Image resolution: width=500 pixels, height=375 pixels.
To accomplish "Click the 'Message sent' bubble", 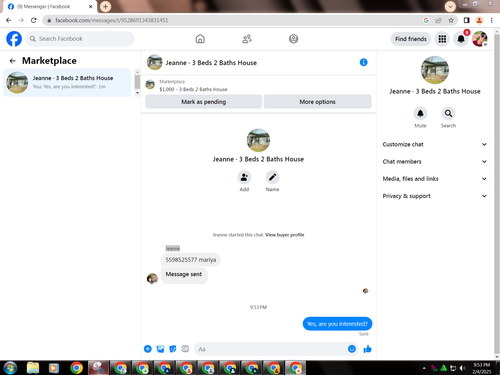I will (x=184, y=275).
